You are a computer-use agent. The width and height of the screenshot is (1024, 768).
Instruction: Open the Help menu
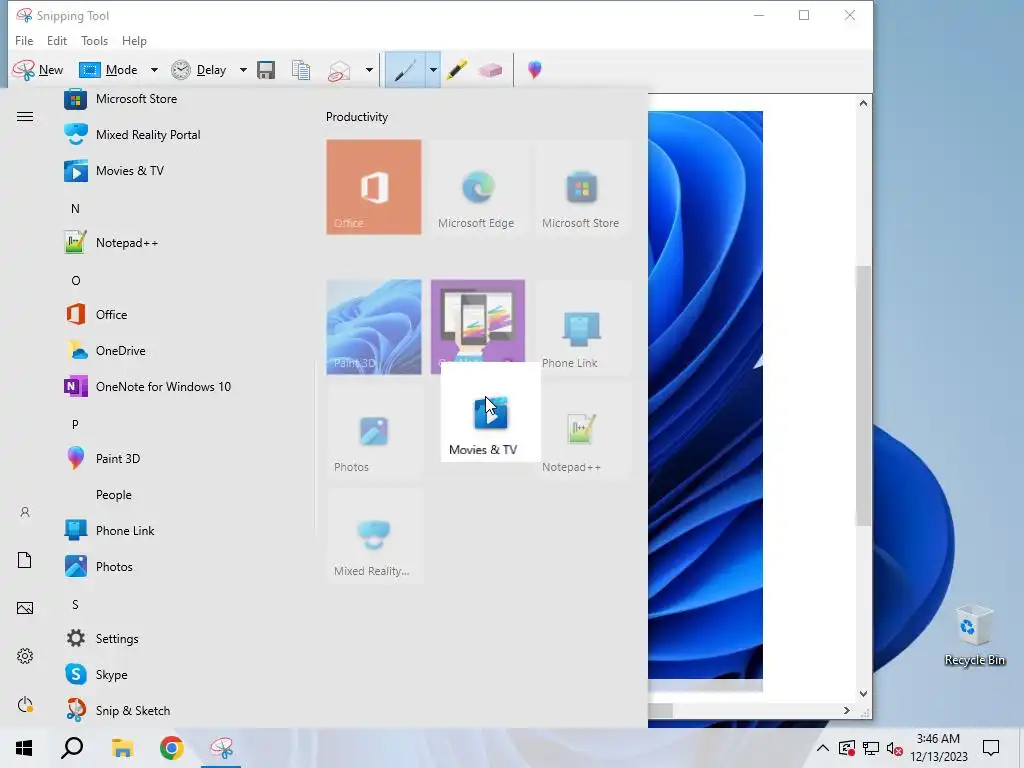tap(135, 40)
